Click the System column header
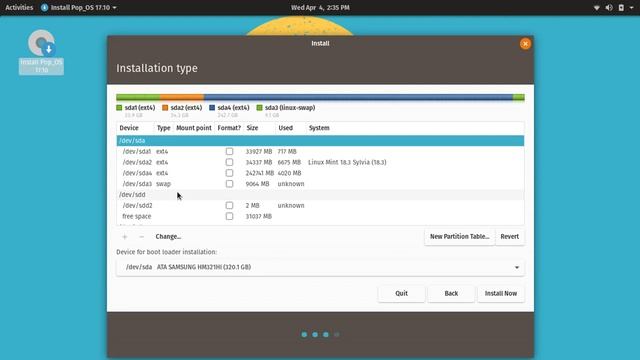The image size is (640, 360). pyautogui.click(x=415, y=128)
